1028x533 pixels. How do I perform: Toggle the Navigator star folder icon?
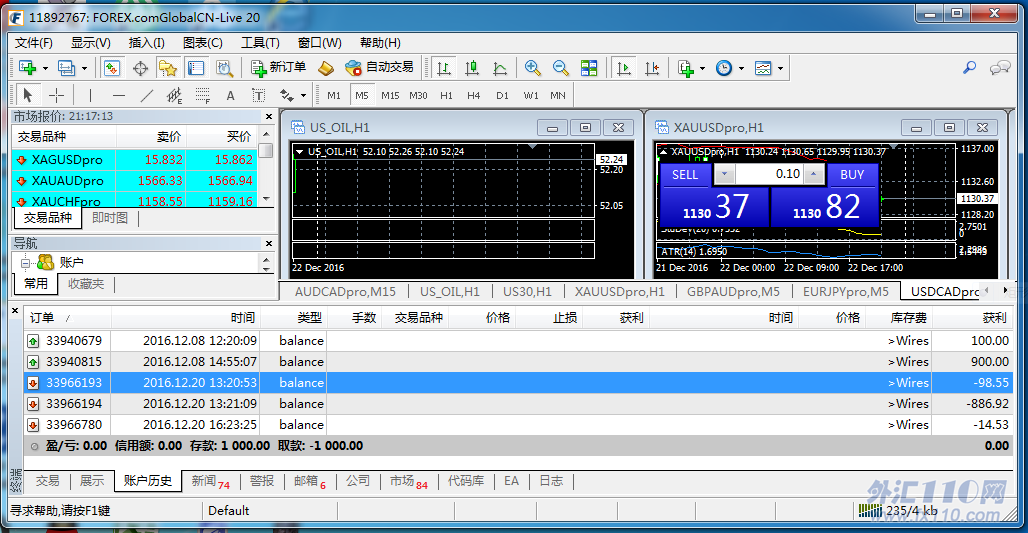[x=168, y=68]
